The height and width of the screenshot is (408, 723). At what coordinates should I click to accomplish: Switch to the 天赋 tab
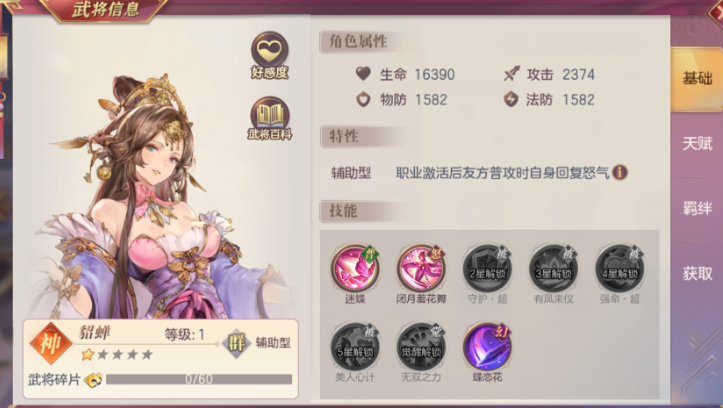click(x=697, y=144)
